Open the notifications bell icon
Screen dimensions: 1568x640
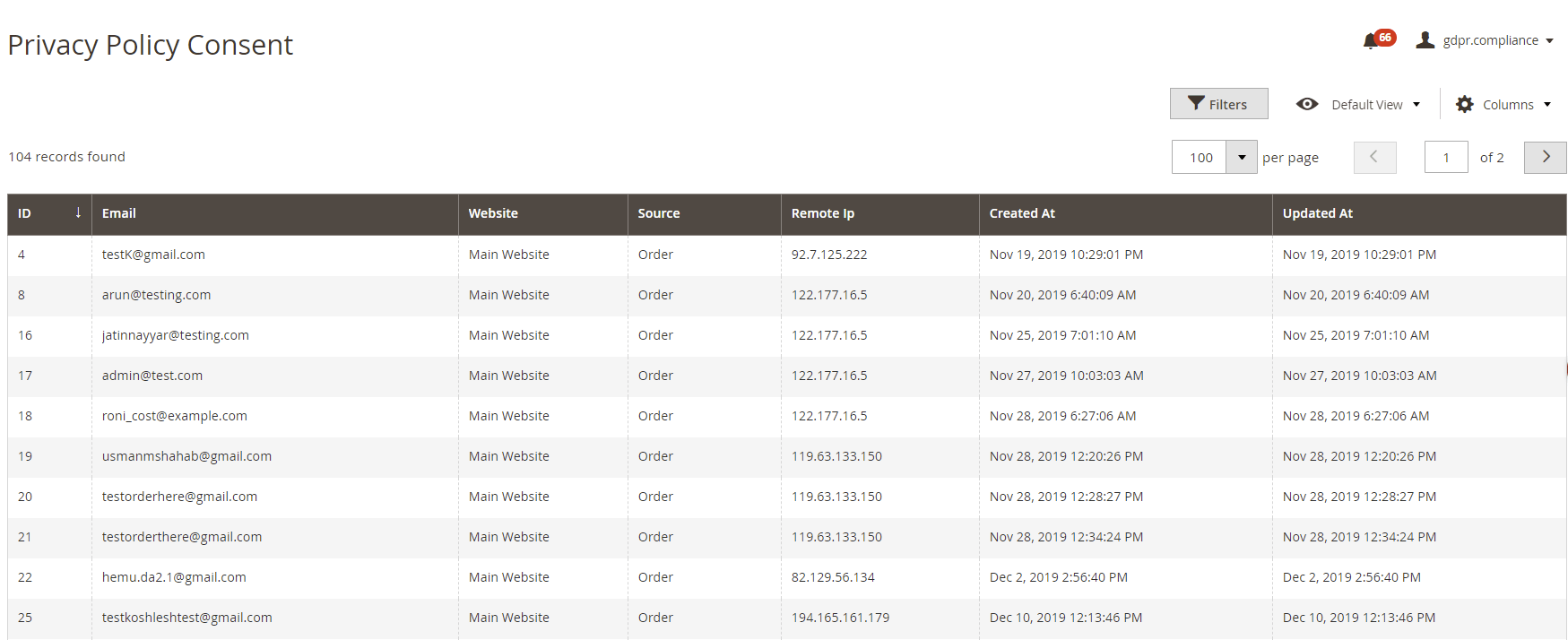click(1370, 41)
